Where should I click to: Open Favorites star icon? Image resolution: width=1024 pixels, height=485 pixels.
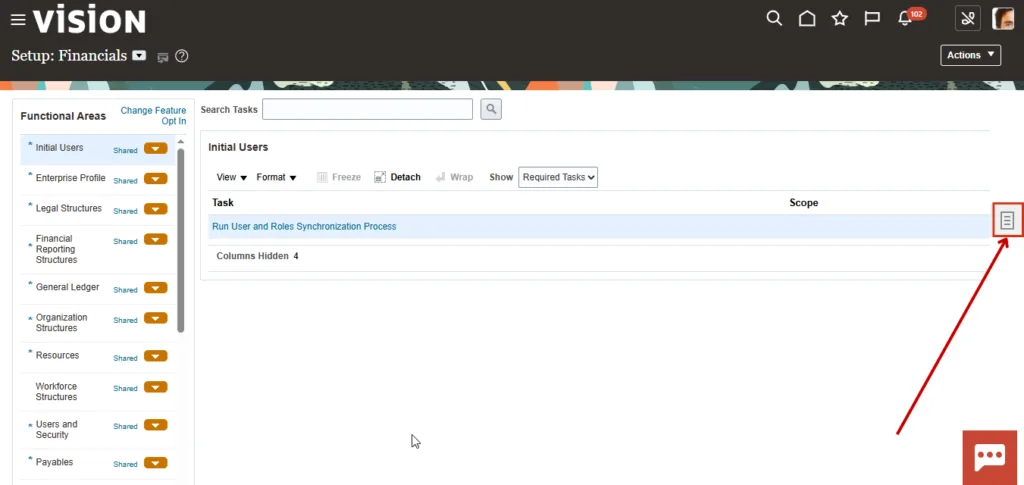coord(840,18)
